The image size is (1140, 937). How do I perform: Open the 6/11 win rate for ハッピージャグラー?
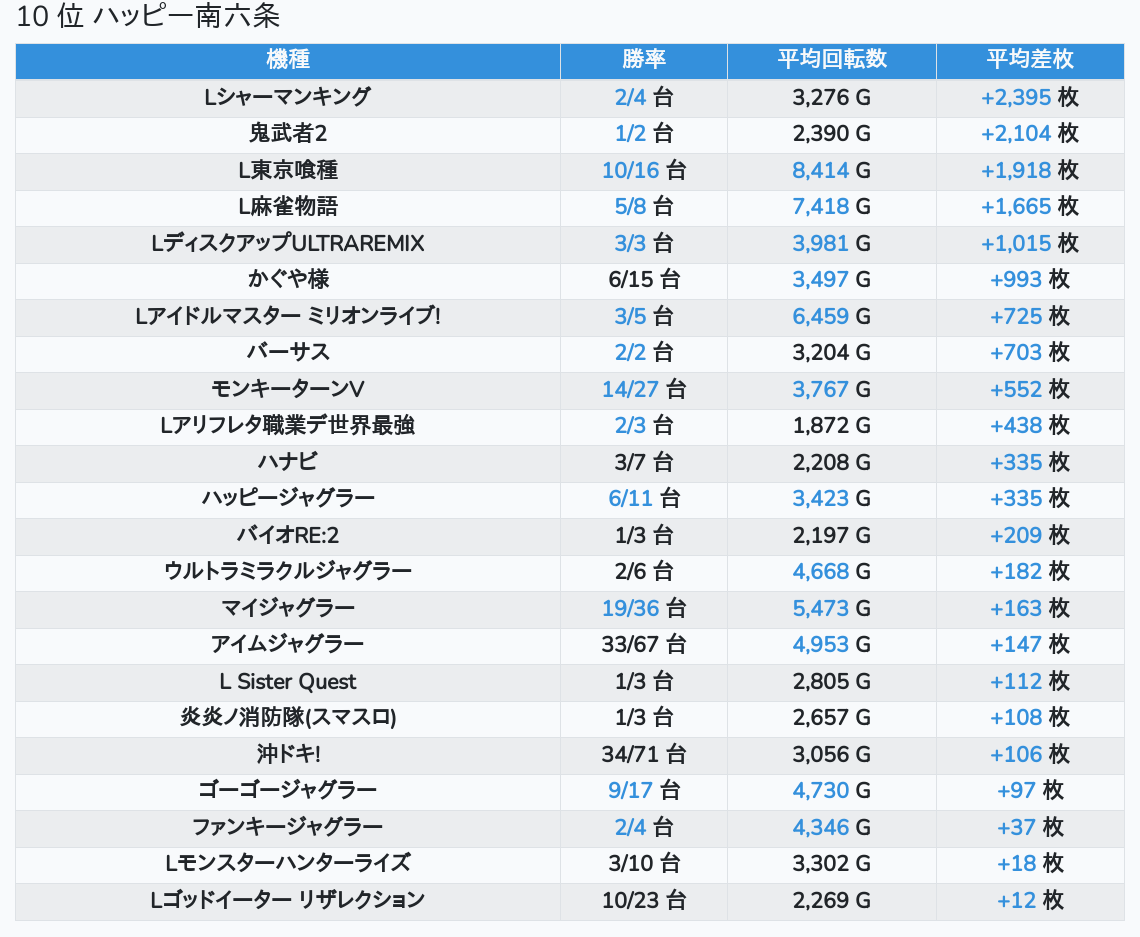coord(630,499)
